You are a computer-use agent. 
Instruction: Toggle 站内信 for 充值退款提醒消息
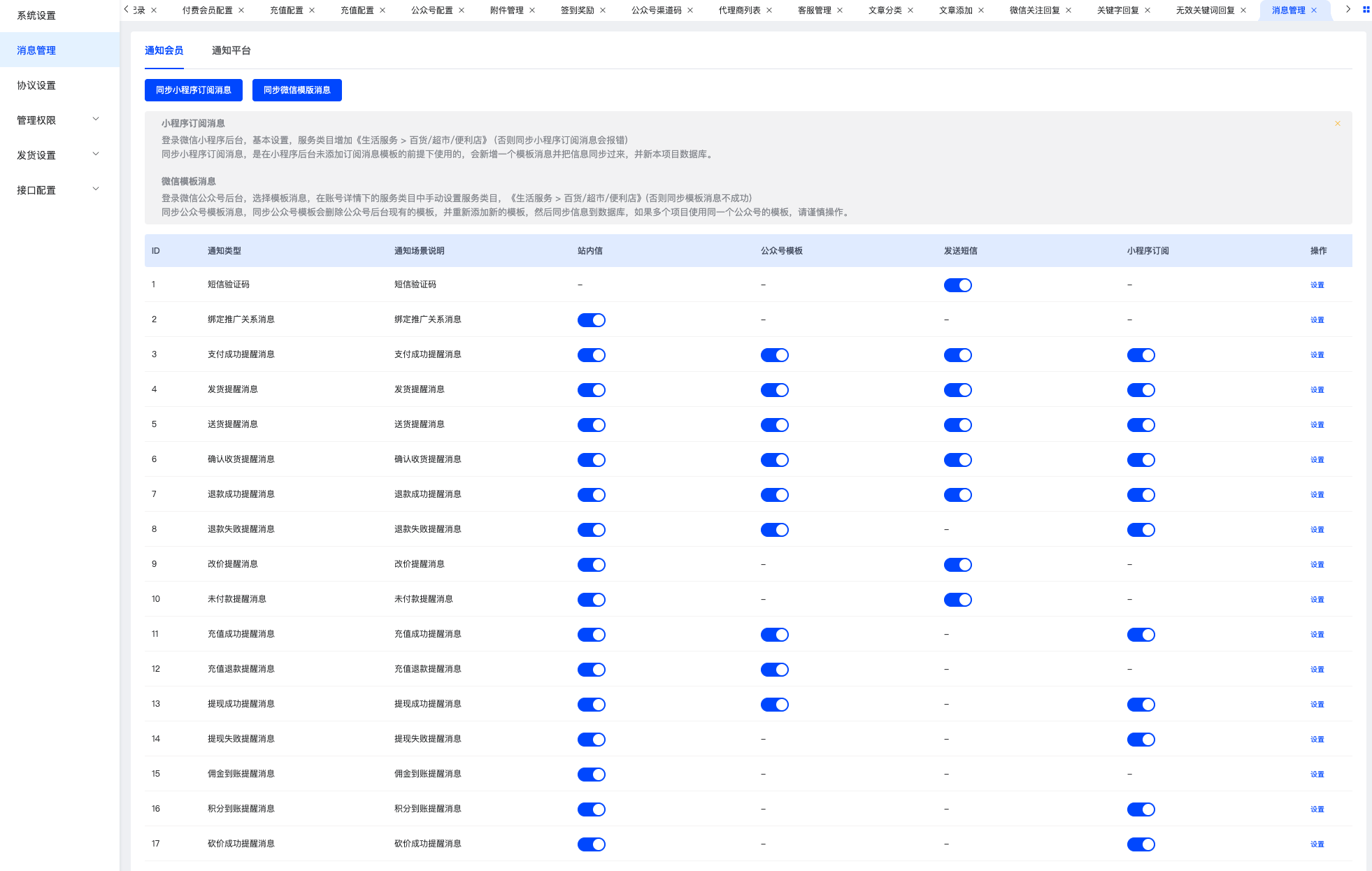[592, 670]
